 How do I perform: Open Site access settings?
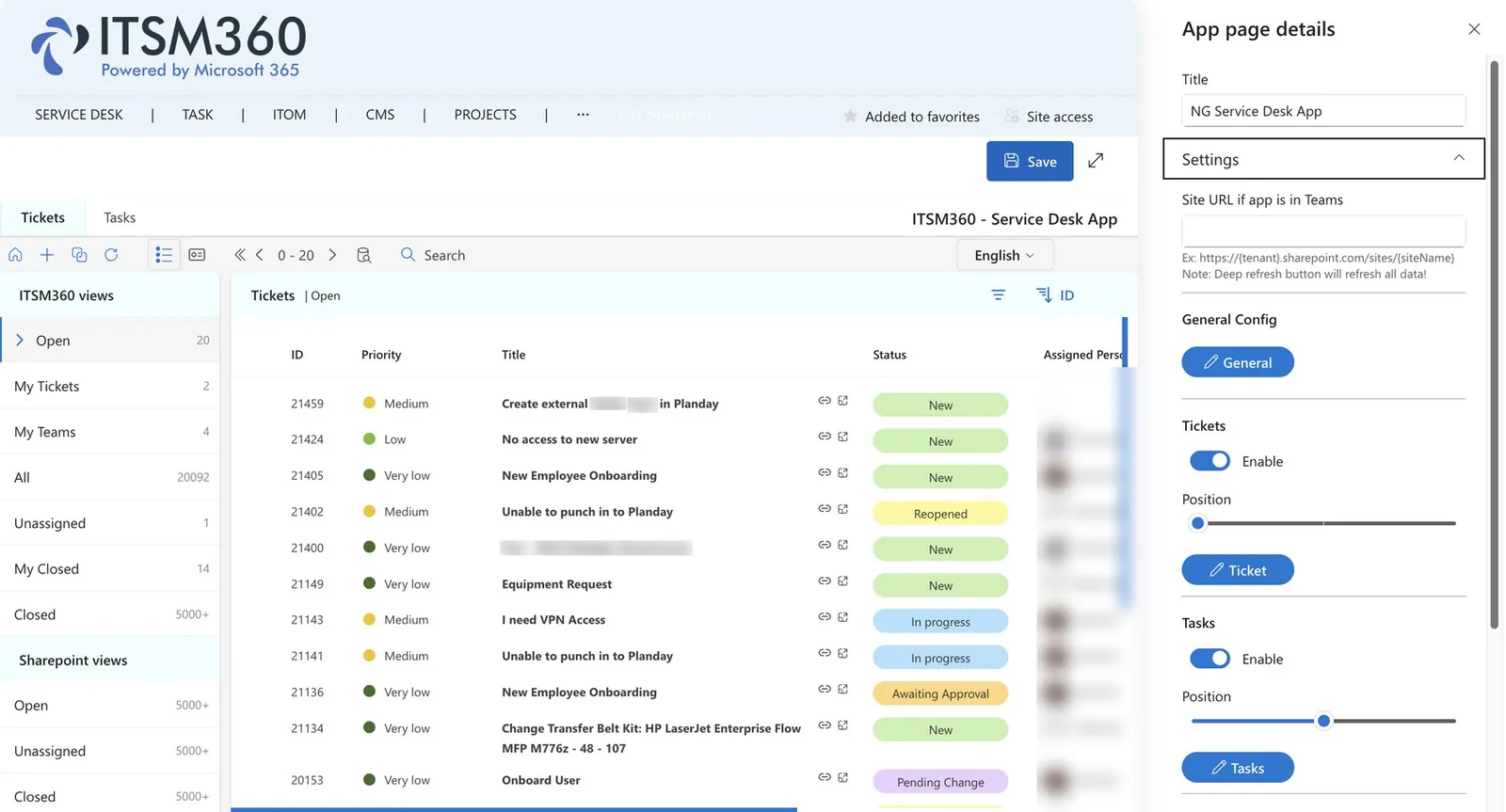coord(1049,117)
